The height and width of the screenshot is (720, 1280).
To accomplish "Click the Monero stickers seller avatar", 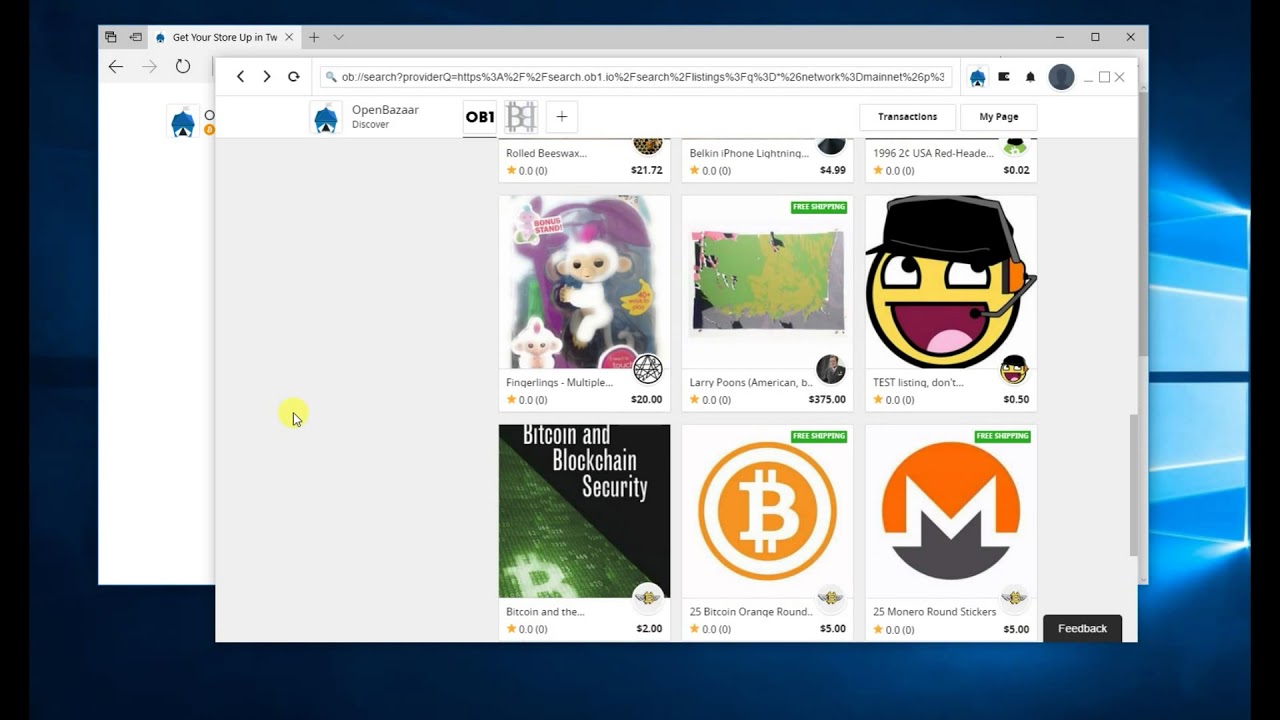I will [x=1014, y=598].
